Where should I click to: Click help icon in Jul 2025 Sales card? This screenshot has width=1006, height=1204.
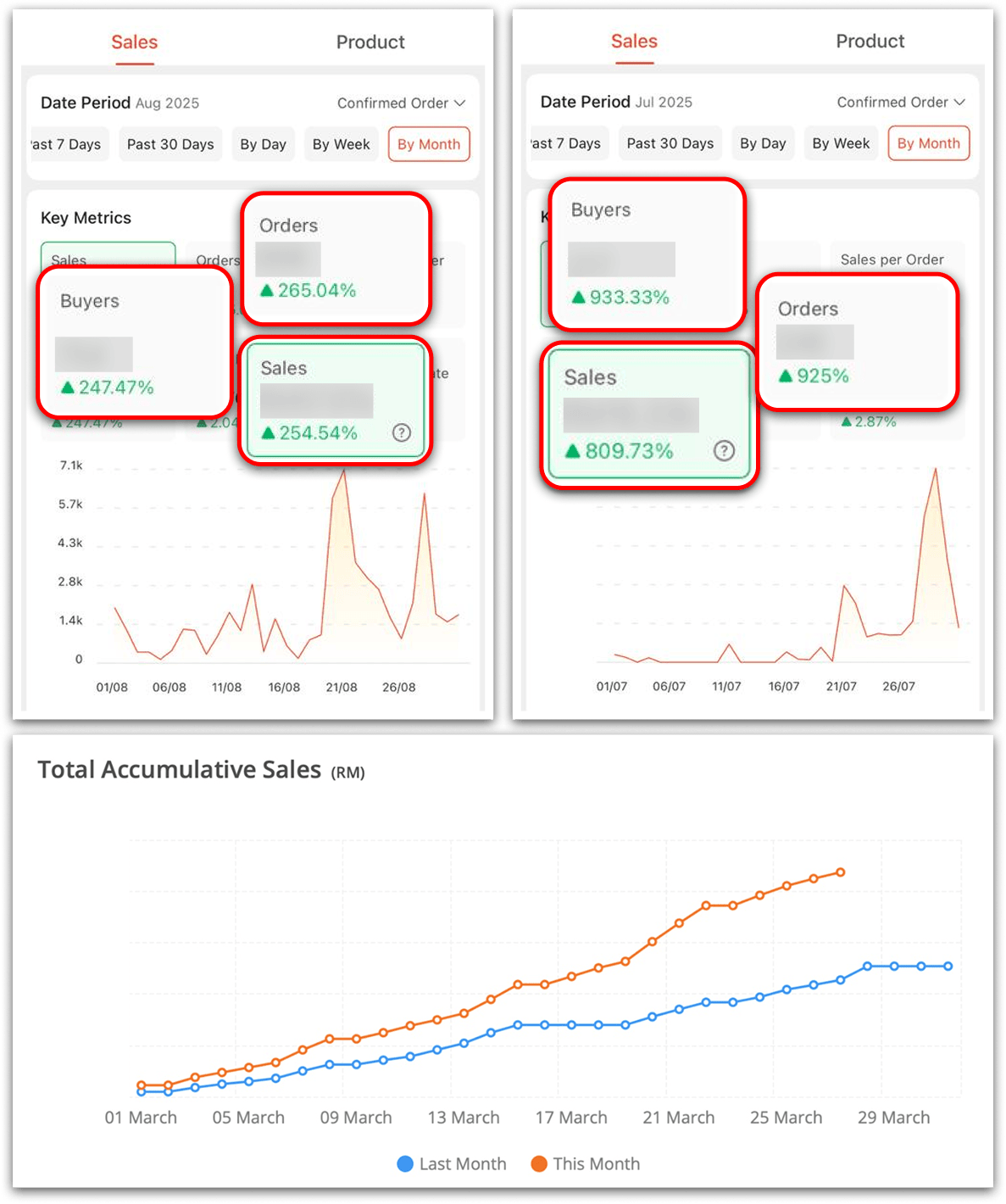click(x=724, y=451)
